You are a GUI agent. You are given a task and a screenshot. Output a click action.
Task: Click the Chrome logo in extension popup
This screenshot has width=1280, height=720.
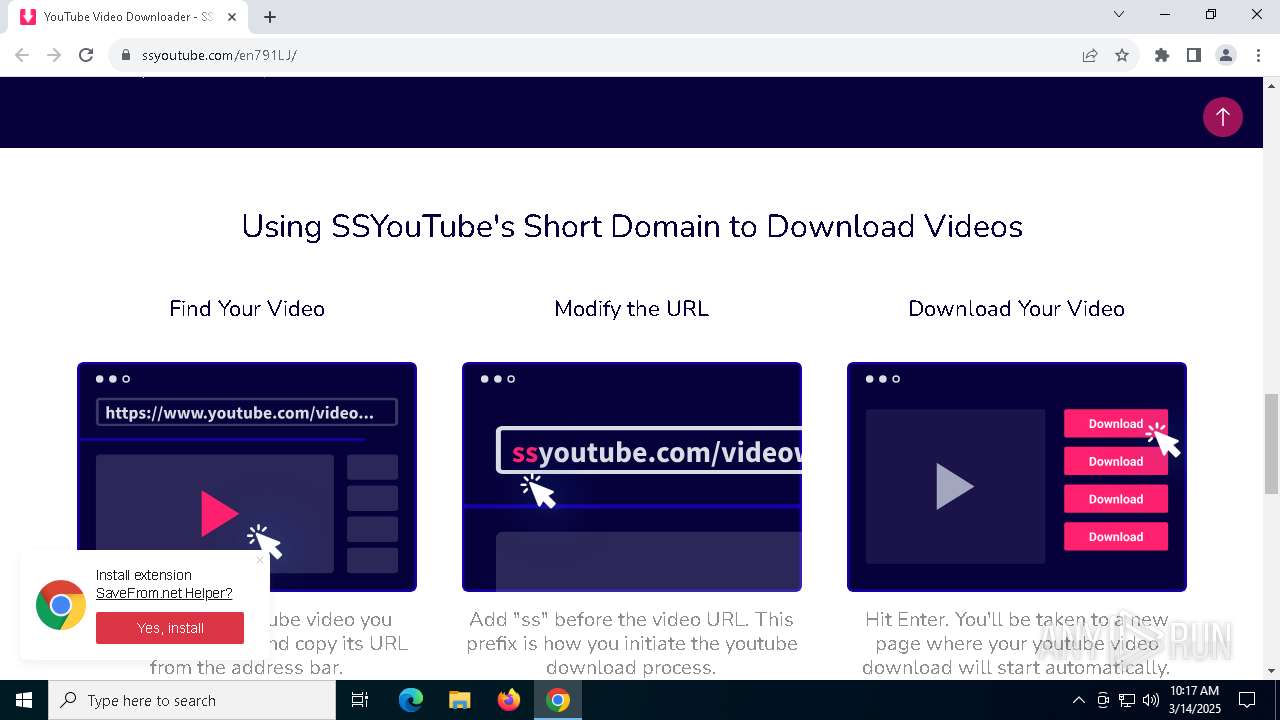coord(61,605)
